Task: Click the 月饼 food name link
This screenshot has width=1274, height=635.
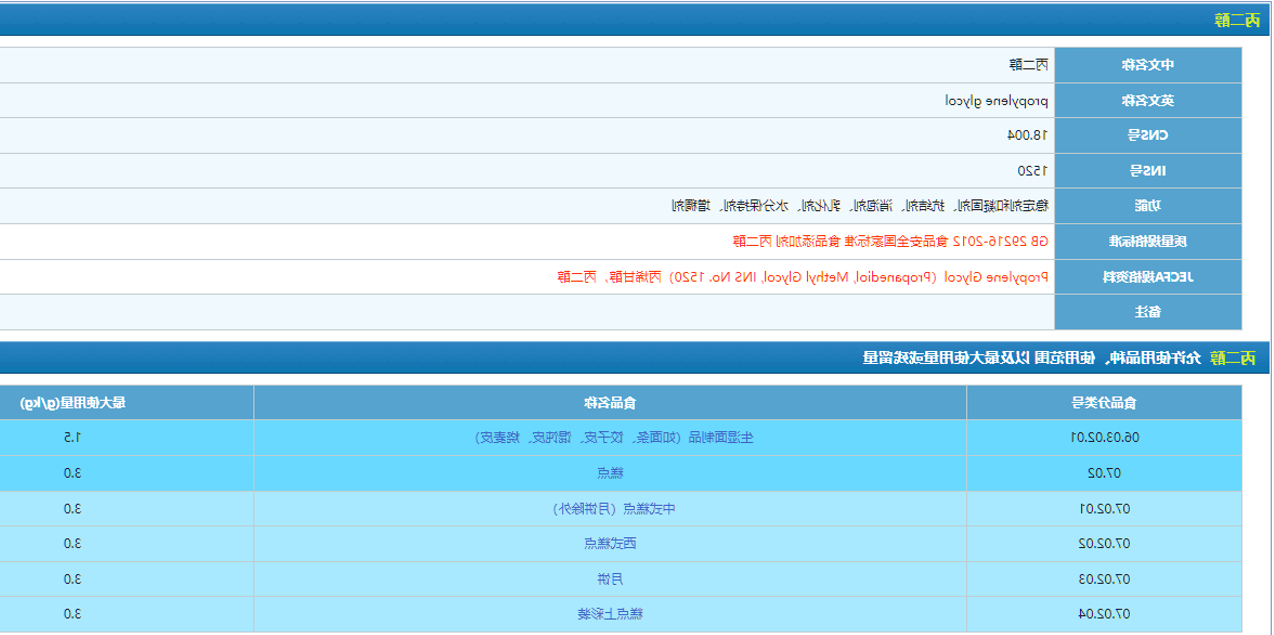Action: point(610,579)
